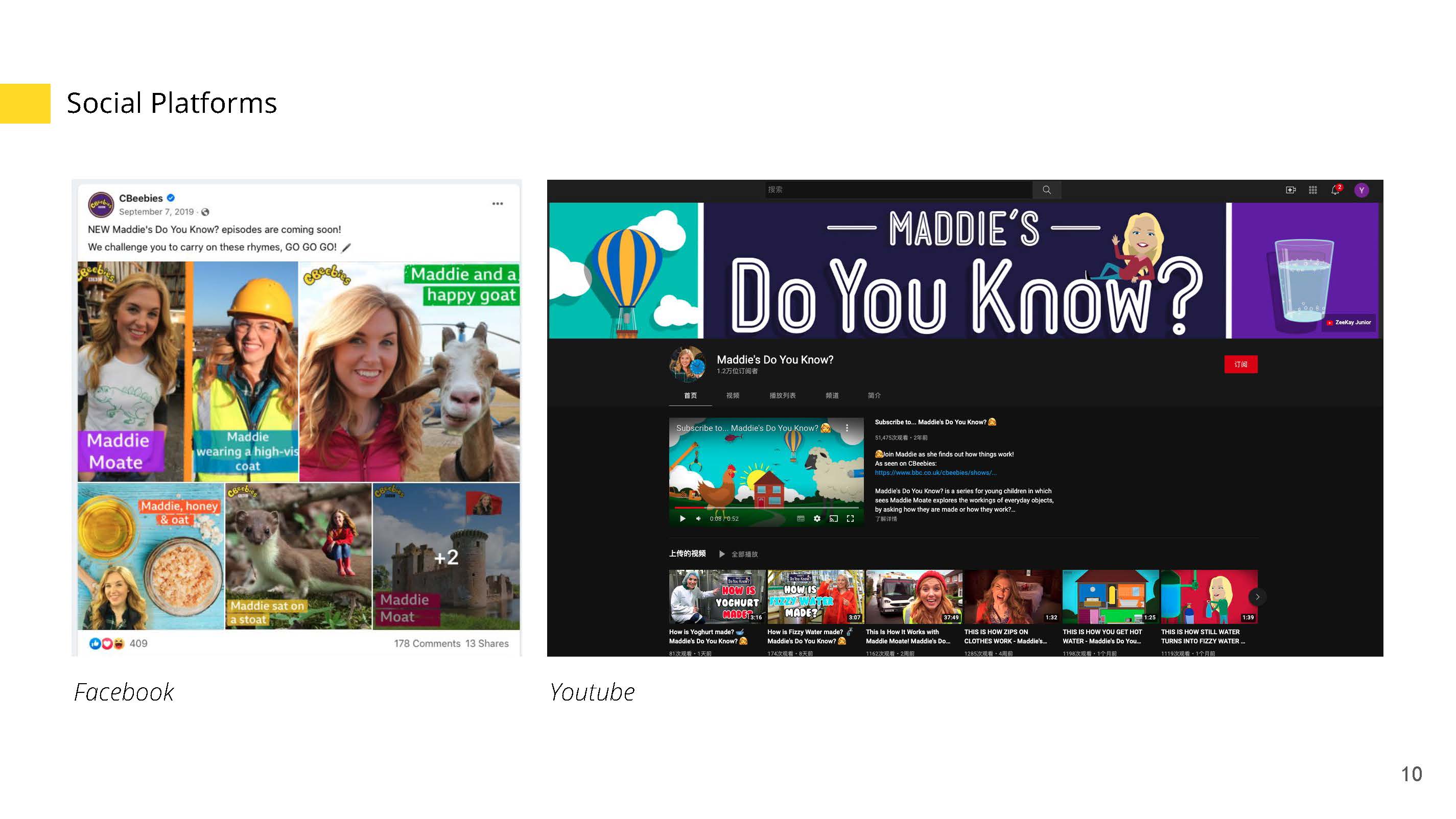
Task: Click the verified badge beside CBeebies
Action: [x=171, y=198]
